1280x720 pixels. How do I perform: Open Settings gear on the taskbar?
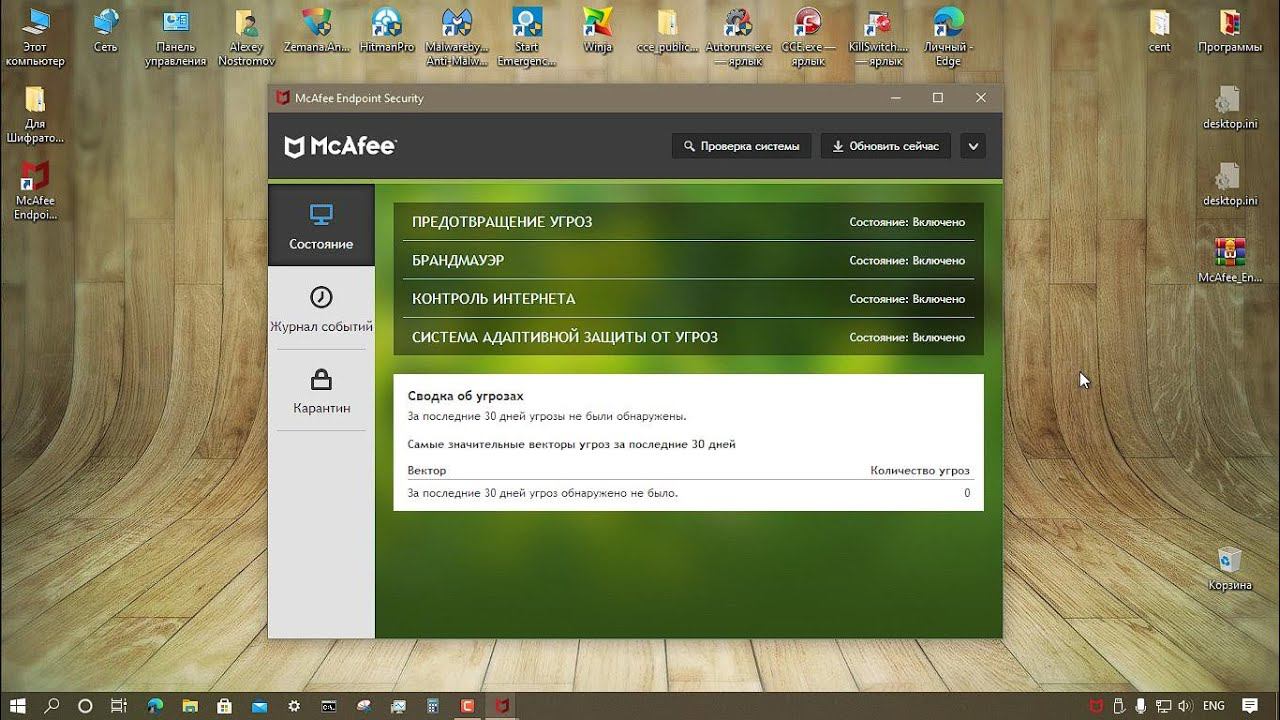tap(294, 705)
